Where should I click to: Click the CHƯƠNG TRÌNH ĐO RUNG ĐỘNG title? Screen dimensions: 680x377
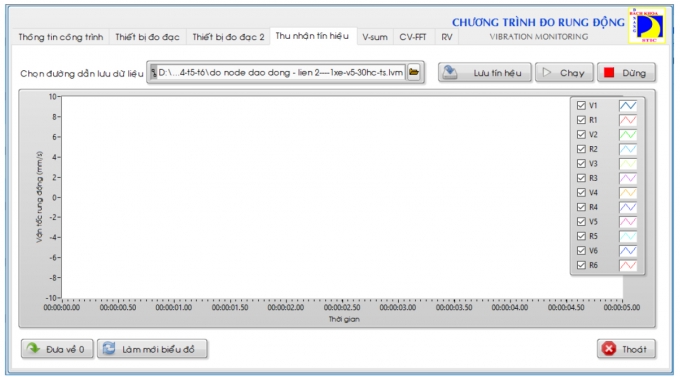(538, 22)
